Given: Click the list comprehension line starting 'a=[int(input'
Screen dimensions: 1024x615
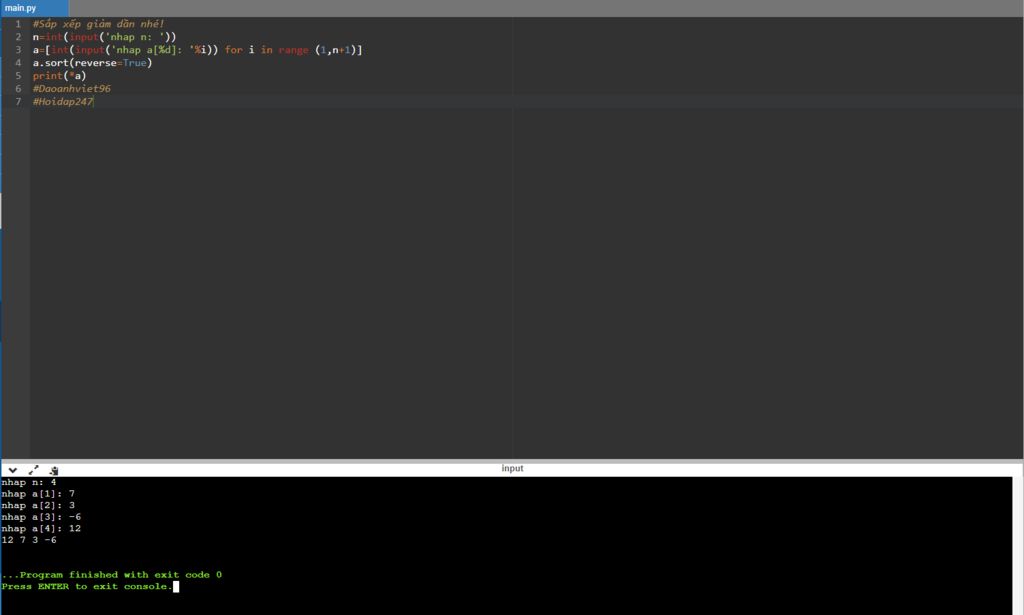Looking at the screenshot, I should point(197,50).
